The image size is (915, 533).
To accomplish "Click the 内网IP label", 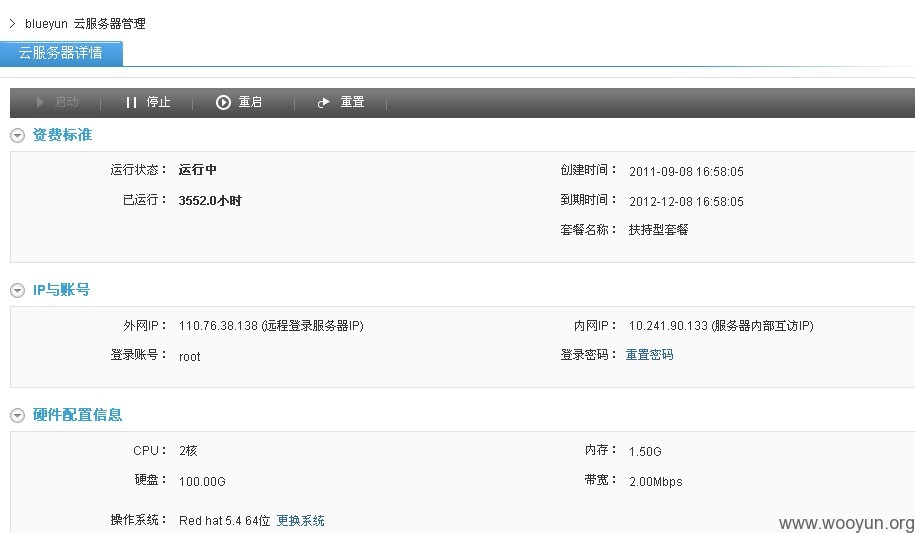I will pyautogui.click(x=595, y=326).
